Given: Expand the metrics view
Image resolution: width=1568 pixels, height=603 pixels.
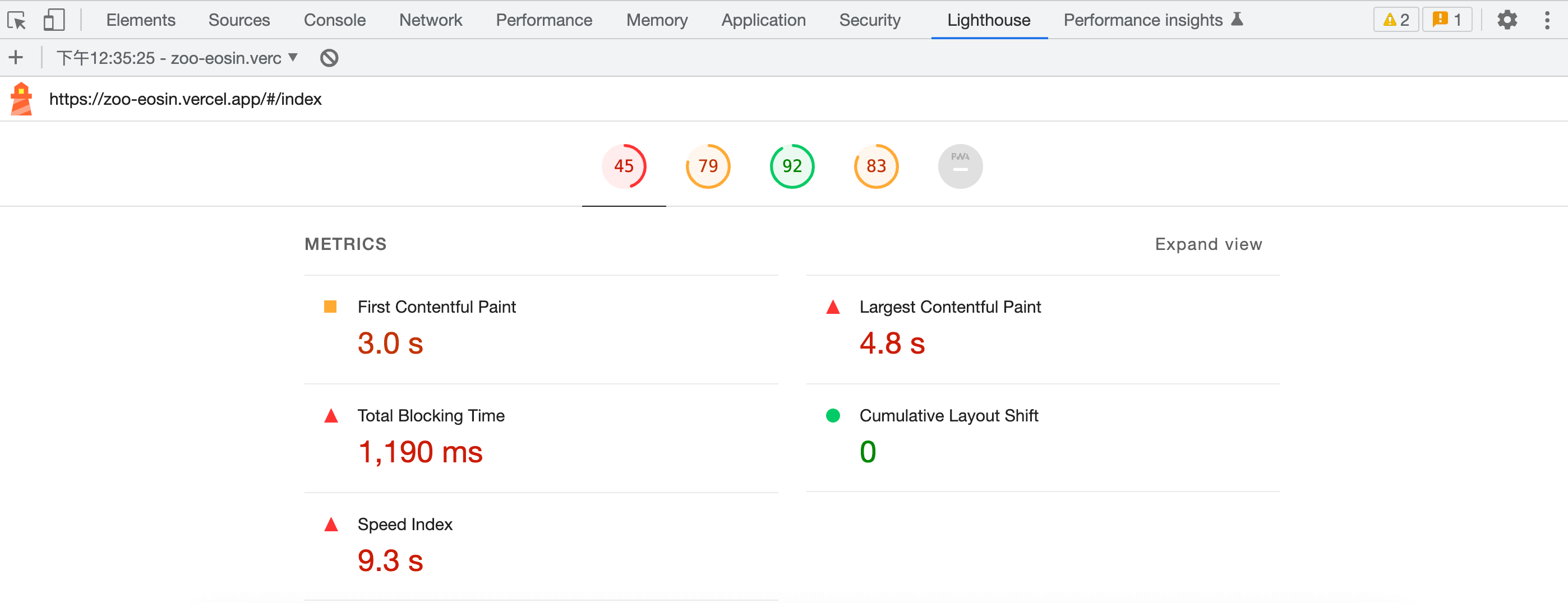Looking at the screenshot, I should coord(1207,244).
